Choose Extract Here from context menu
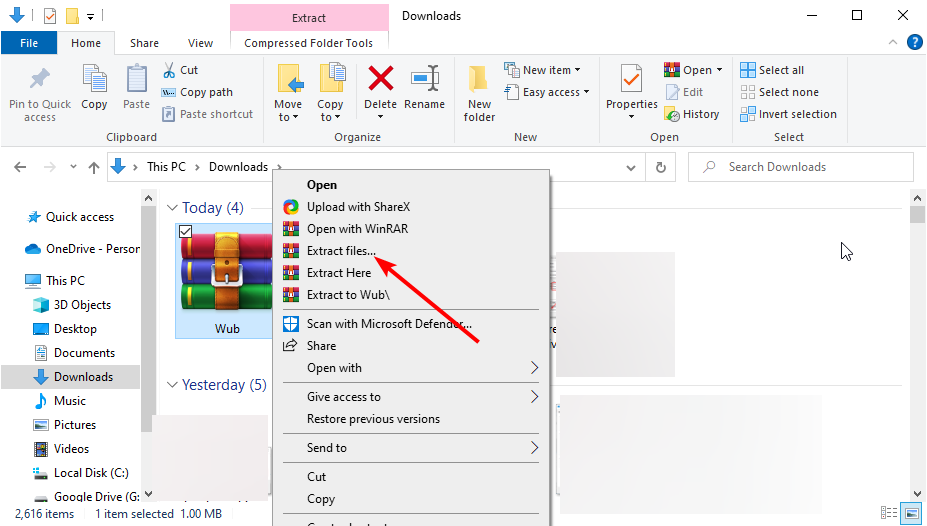This screenshot has width=927, height=526. [411, 273]
